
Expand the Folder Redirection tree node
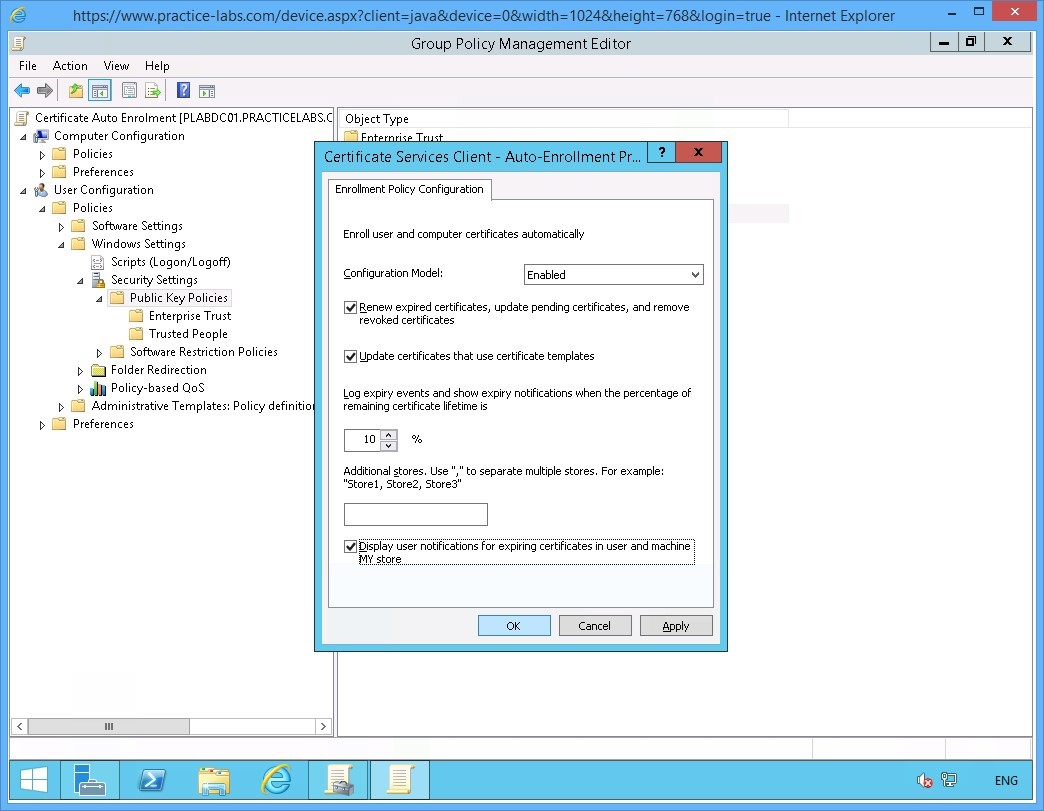pyautogui.click(x=80, y=370)
